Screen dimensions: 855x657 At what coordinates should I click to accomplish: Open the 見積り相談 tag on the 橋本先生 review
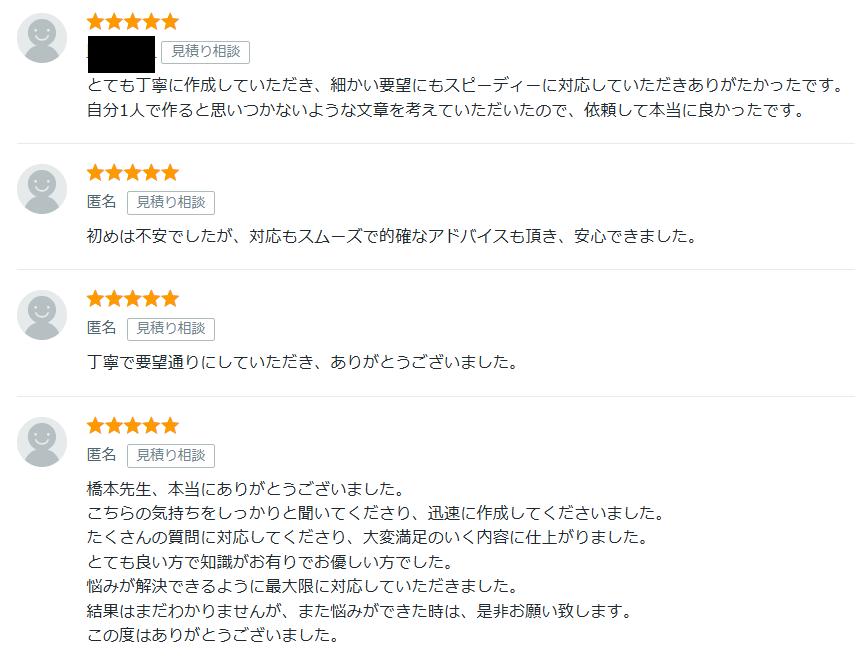click(x=171, y=455)
